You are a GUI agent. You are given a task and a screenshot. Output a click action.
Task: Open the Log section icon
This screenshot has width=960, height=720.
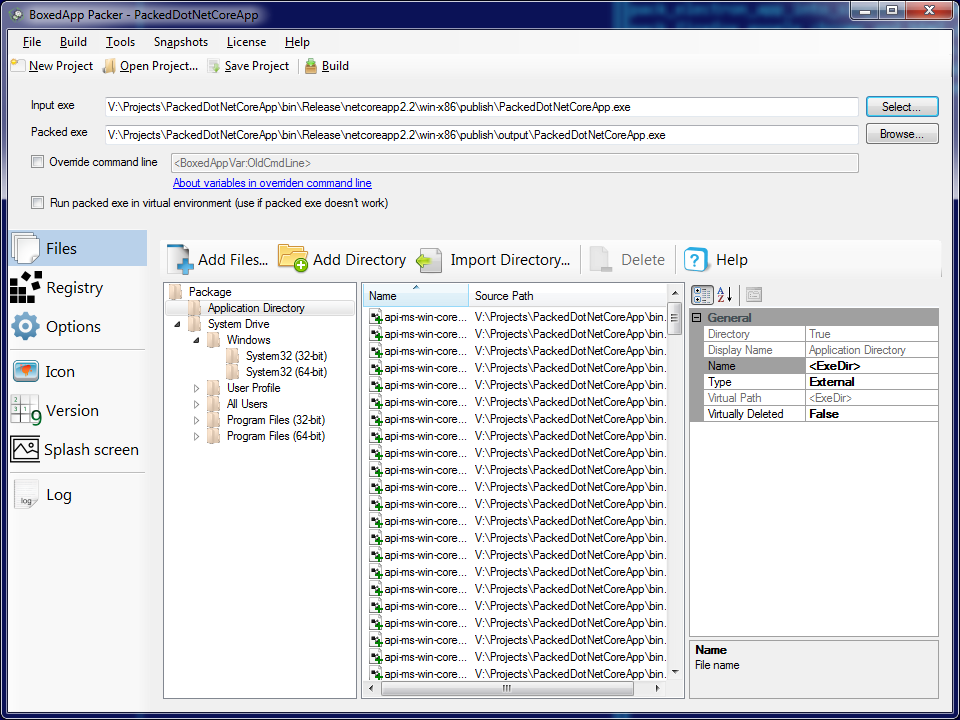point(26,495)
